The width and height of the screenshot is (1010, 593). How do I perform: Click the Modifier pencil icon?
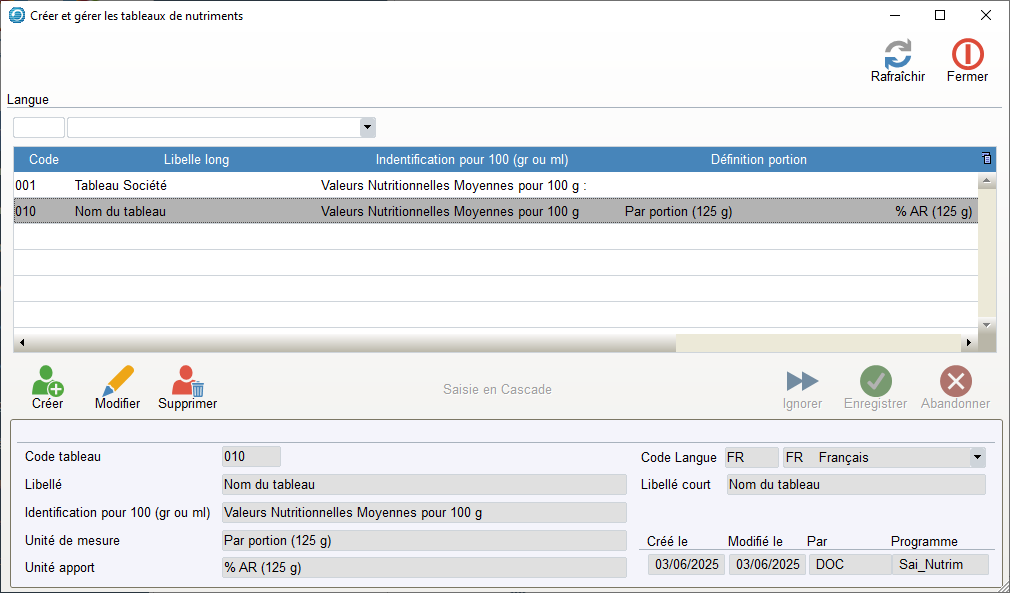[117, 382]
